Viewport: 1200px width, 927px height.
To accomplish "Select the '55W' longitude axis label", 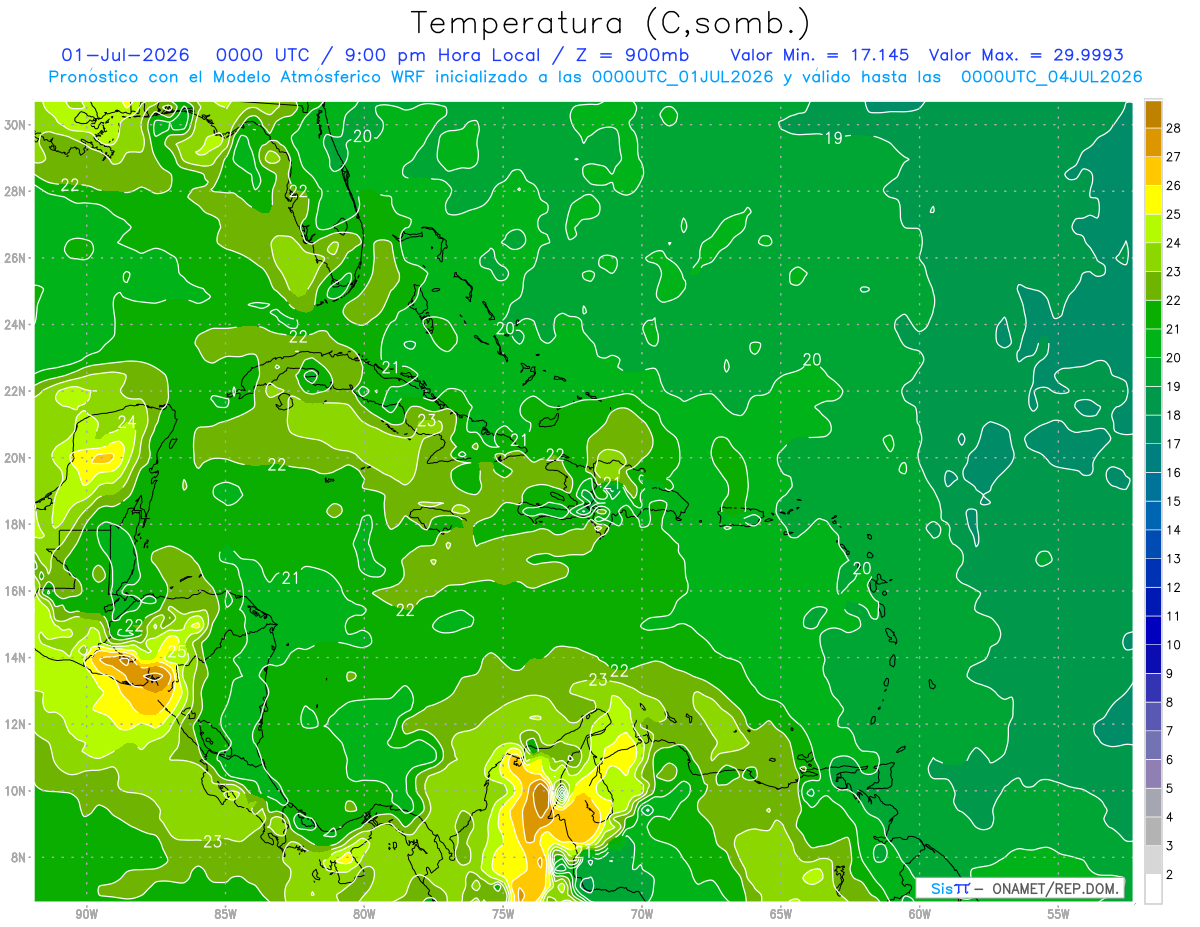I will tap(1059, 914).
